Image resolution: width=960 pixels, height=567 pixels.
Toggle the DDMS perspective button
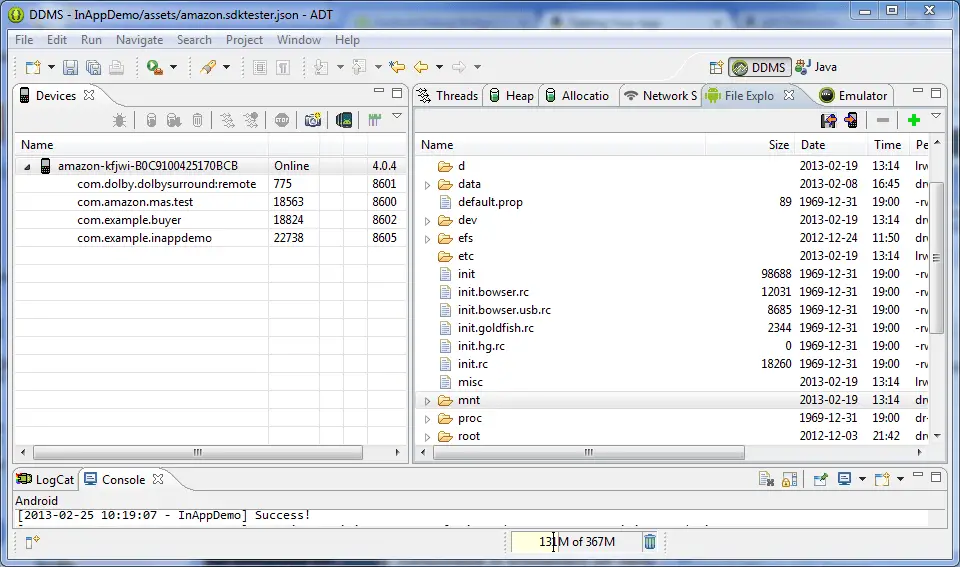click(x=760, y=67)
